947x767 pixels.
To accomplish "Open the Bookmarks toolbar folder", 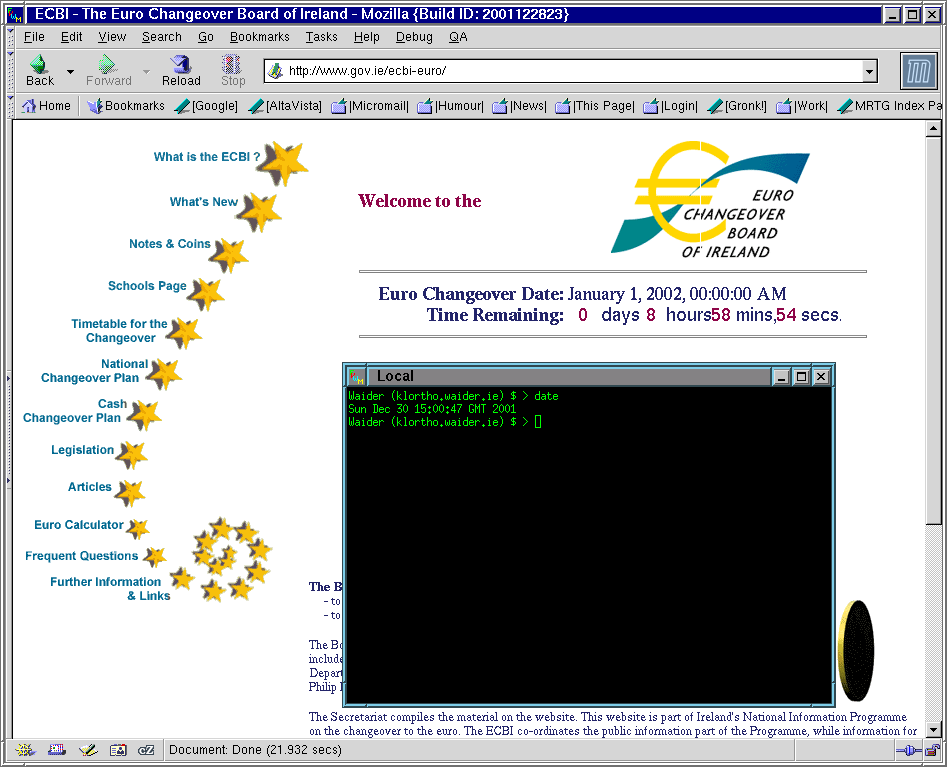I will click(126, 106).
